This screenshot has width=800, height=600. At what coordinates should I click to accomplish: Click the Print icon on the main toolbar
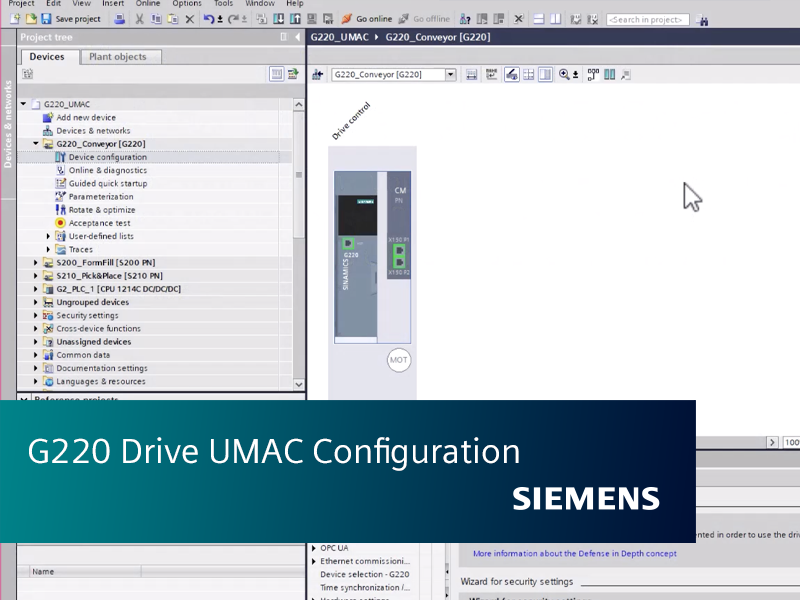click(121, 19)
